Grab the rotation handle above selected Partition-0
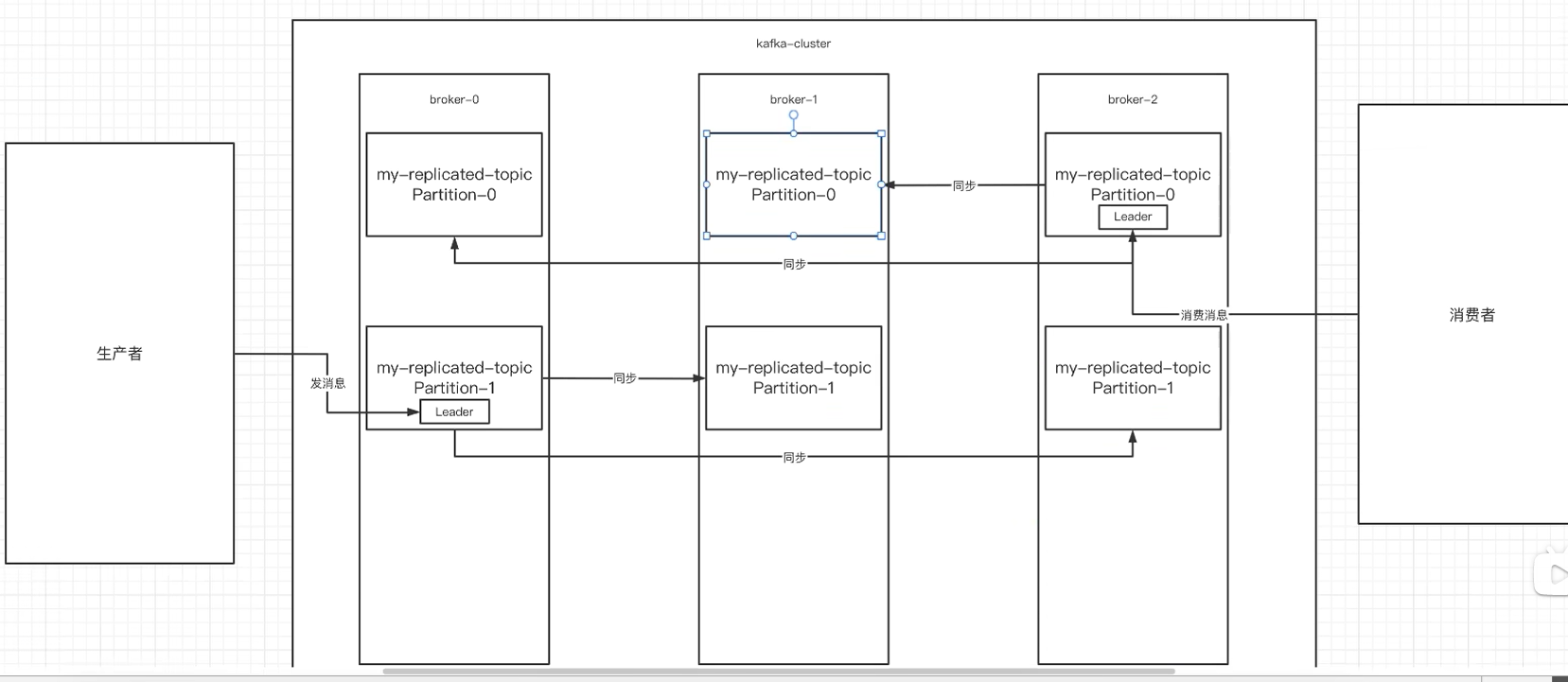Image resolution: width=1568 pixels, height=682 pixels. pyautogui.click(x=793, y=115)
